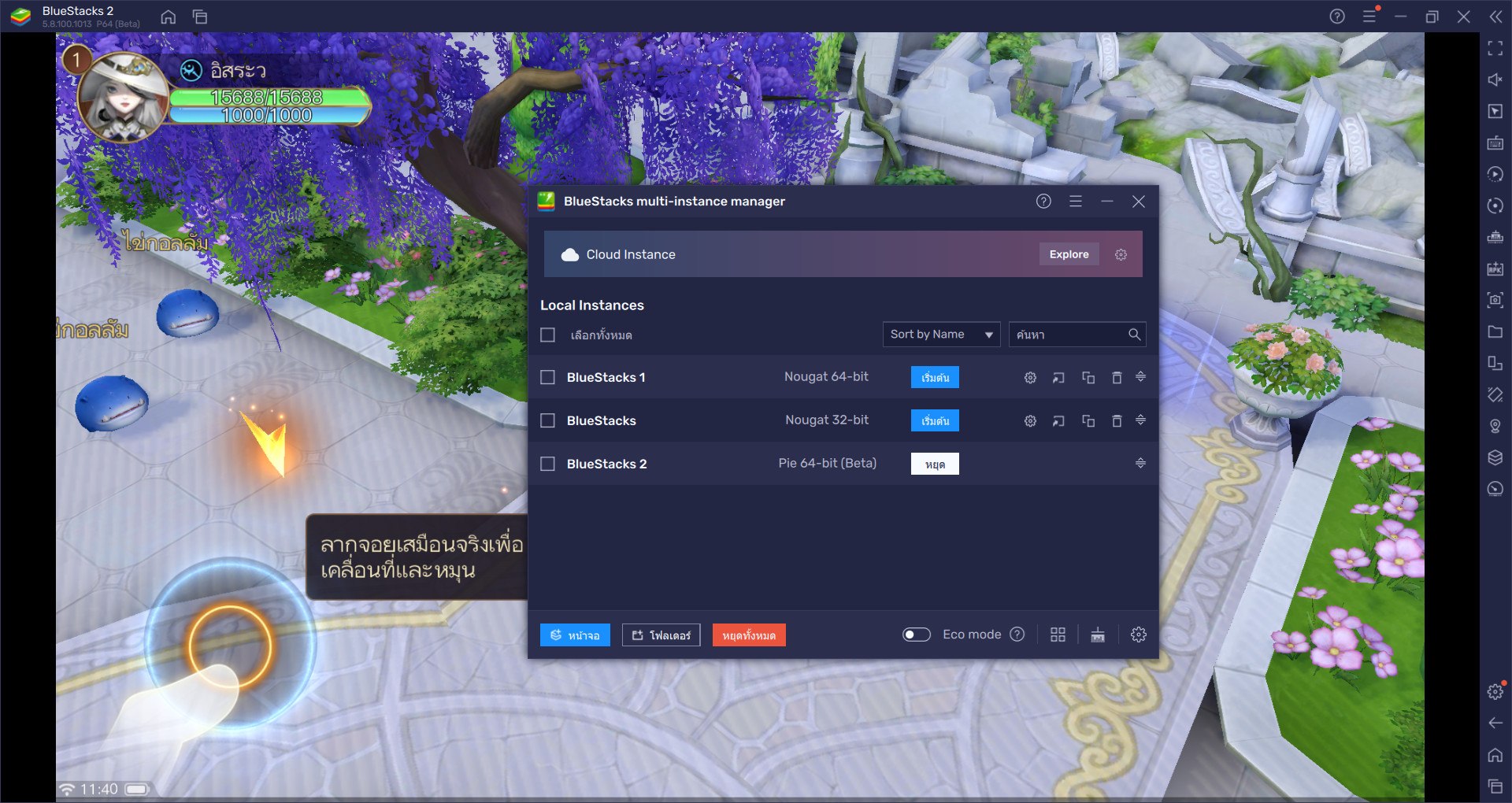The image size is (1512, 803).
Task: Open keyboard controls icon in sidebar
Action: 1495,142
